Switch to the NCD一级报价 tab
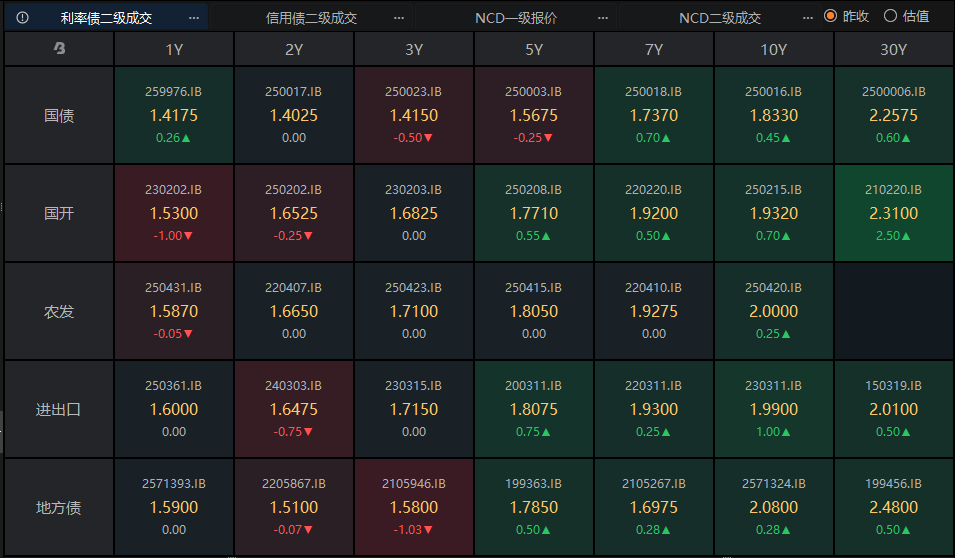The image size is (955, 558). [515, 18]
